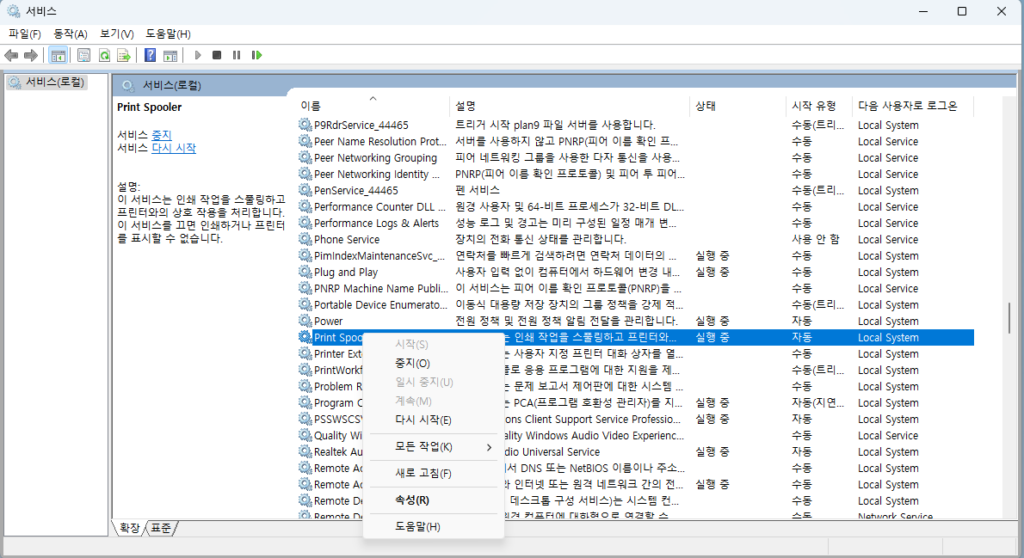Sort by the 시작 유형 column header
Screen dimensions: 1024x558
[819, 105]
